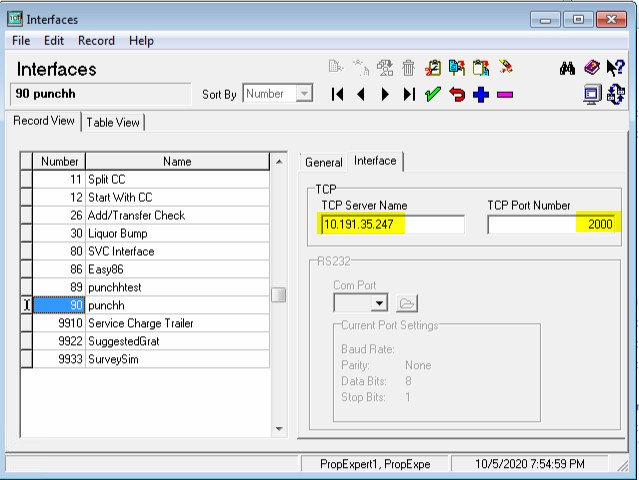Click the list scroll down arrow
639x480 pixels.
pos(279,429)
